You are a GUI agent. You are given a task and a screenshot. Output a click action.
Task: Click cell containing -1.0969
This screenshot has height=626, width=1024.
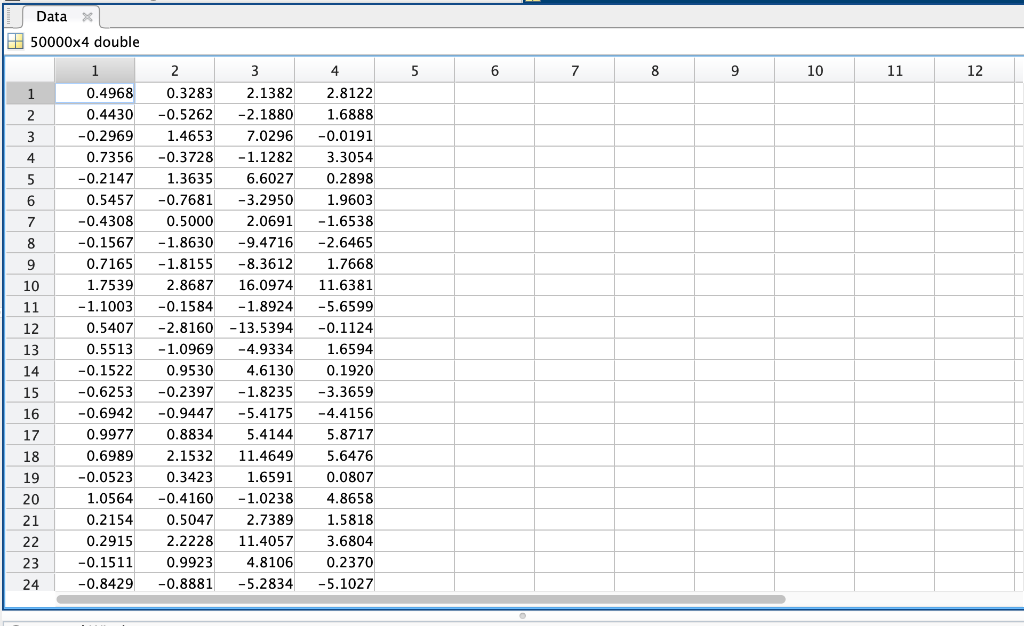click(x=175, y=349)
